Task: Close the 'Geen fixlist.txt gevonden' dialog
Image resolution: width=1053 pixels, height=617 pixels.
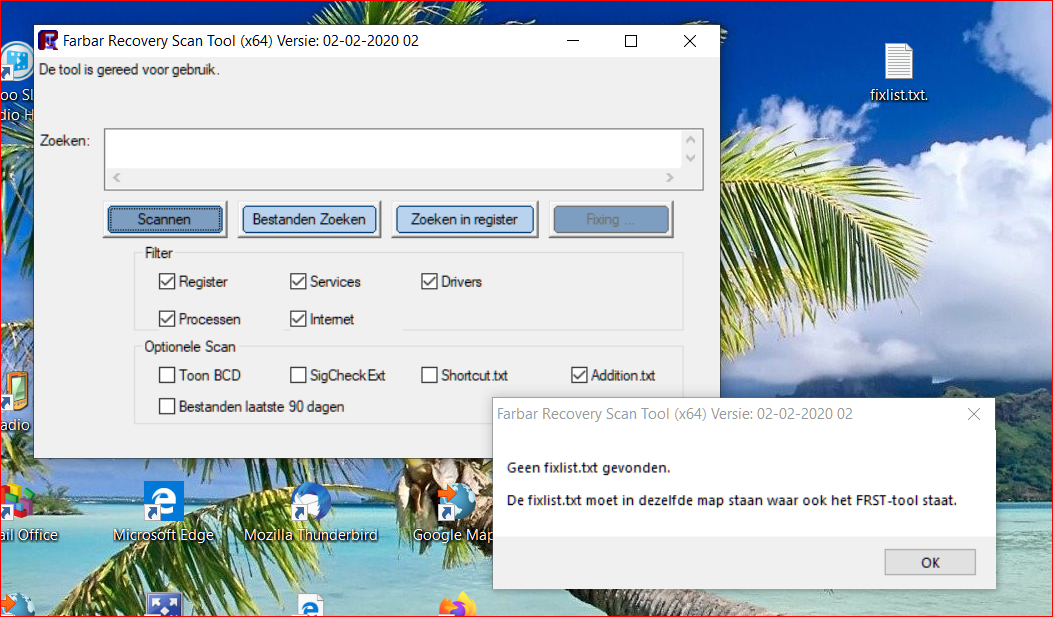Action: coord(974,414)
